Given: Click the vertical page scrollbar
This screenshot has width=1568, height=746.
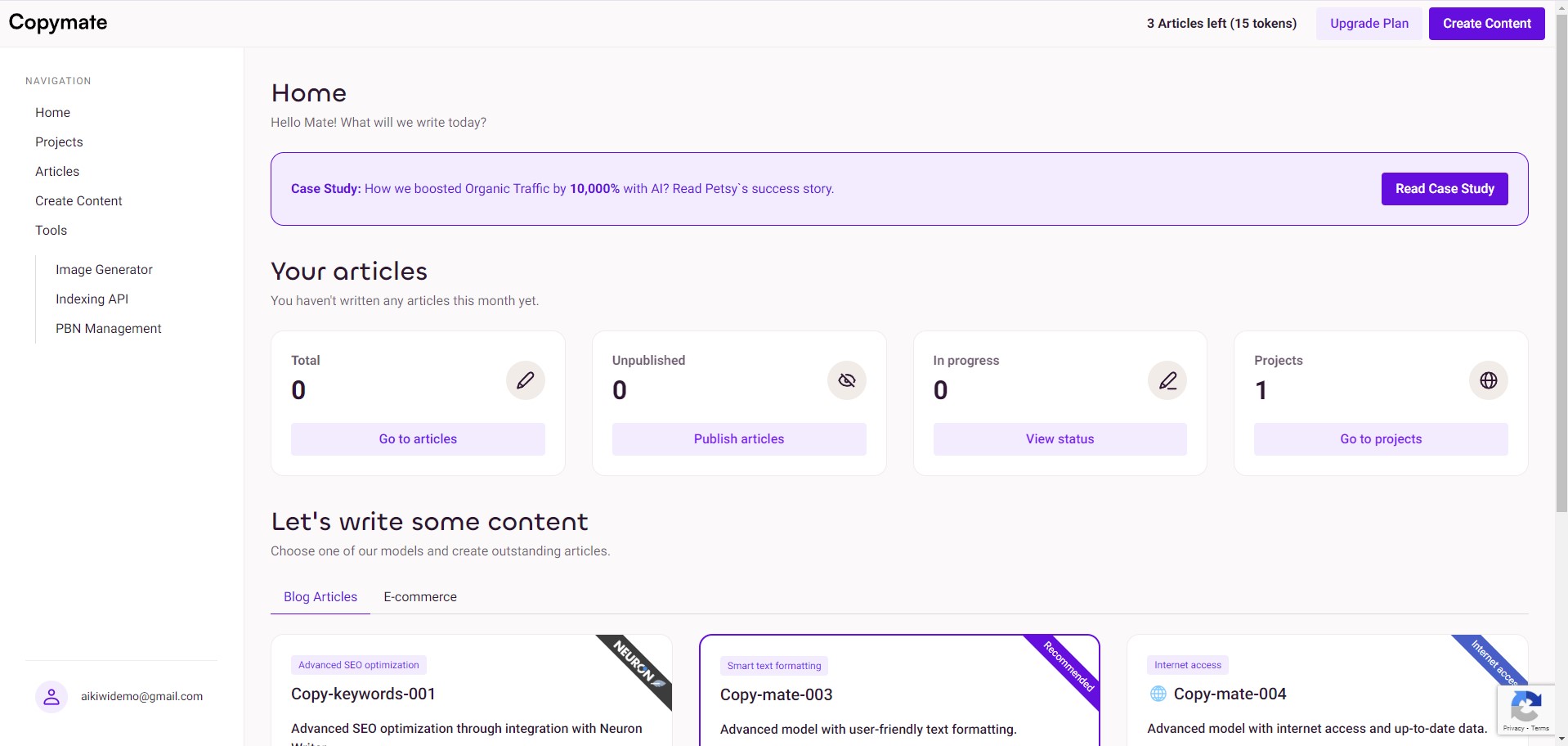Looking at the screenshot, I should (x=1561, y=262).
